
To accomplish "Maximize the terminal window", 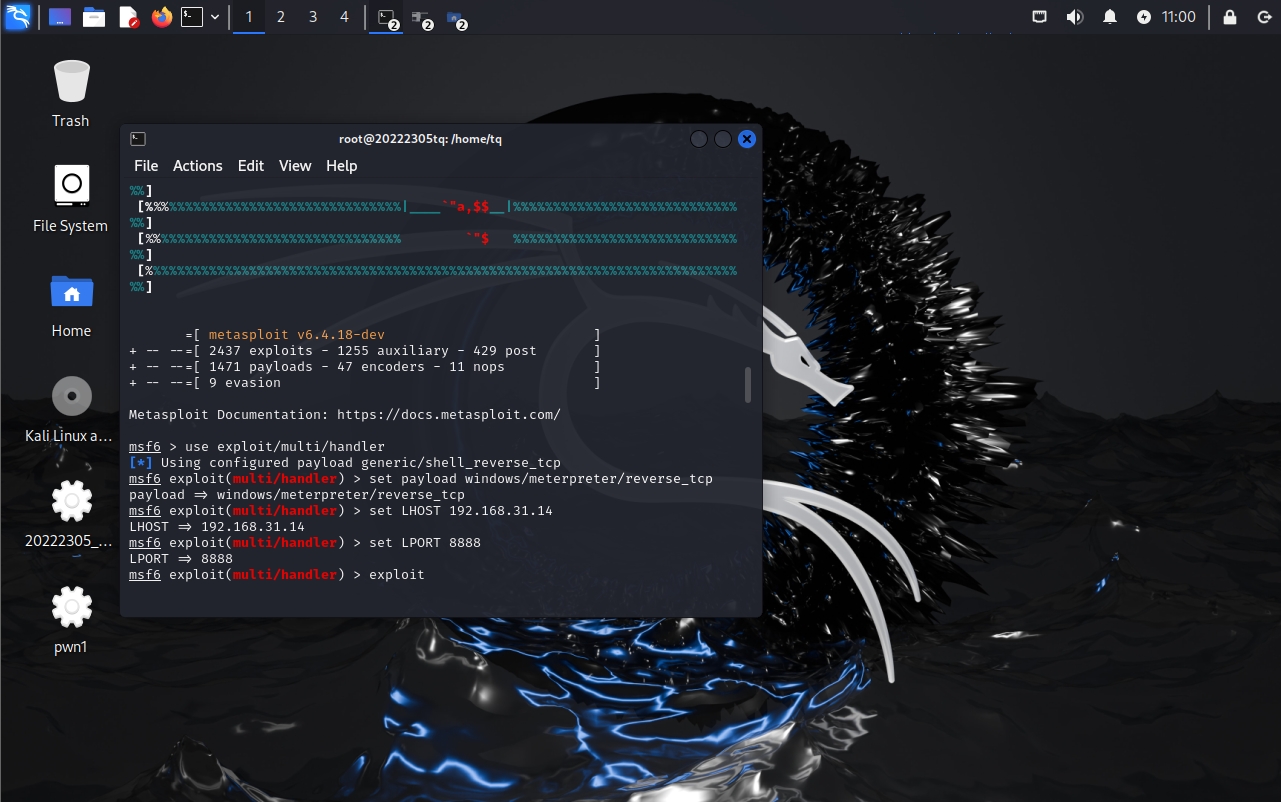I will pyautogui.click(x=723, y=139).
